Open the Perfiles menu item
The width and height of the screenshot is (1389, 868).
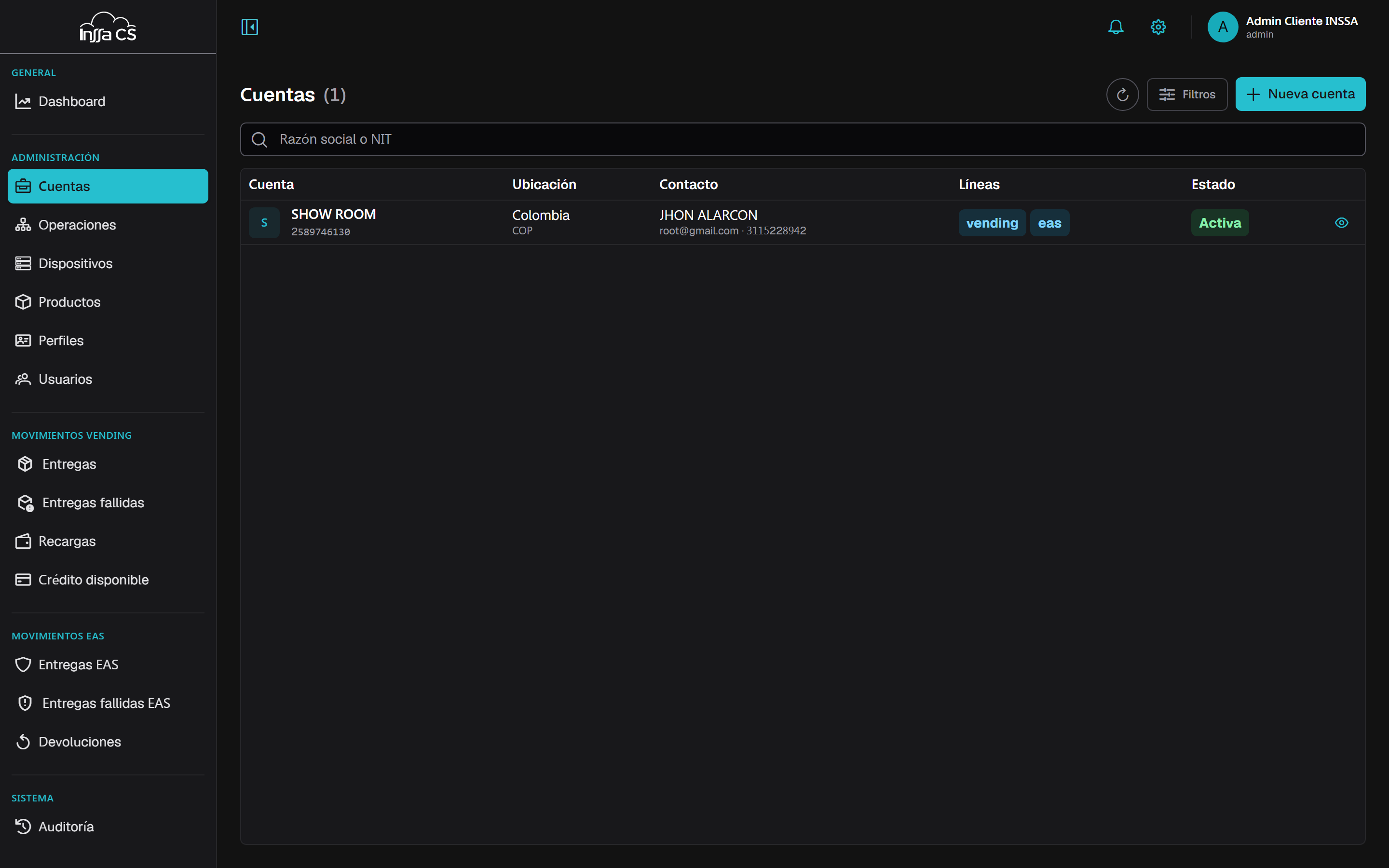coord(108,340)
